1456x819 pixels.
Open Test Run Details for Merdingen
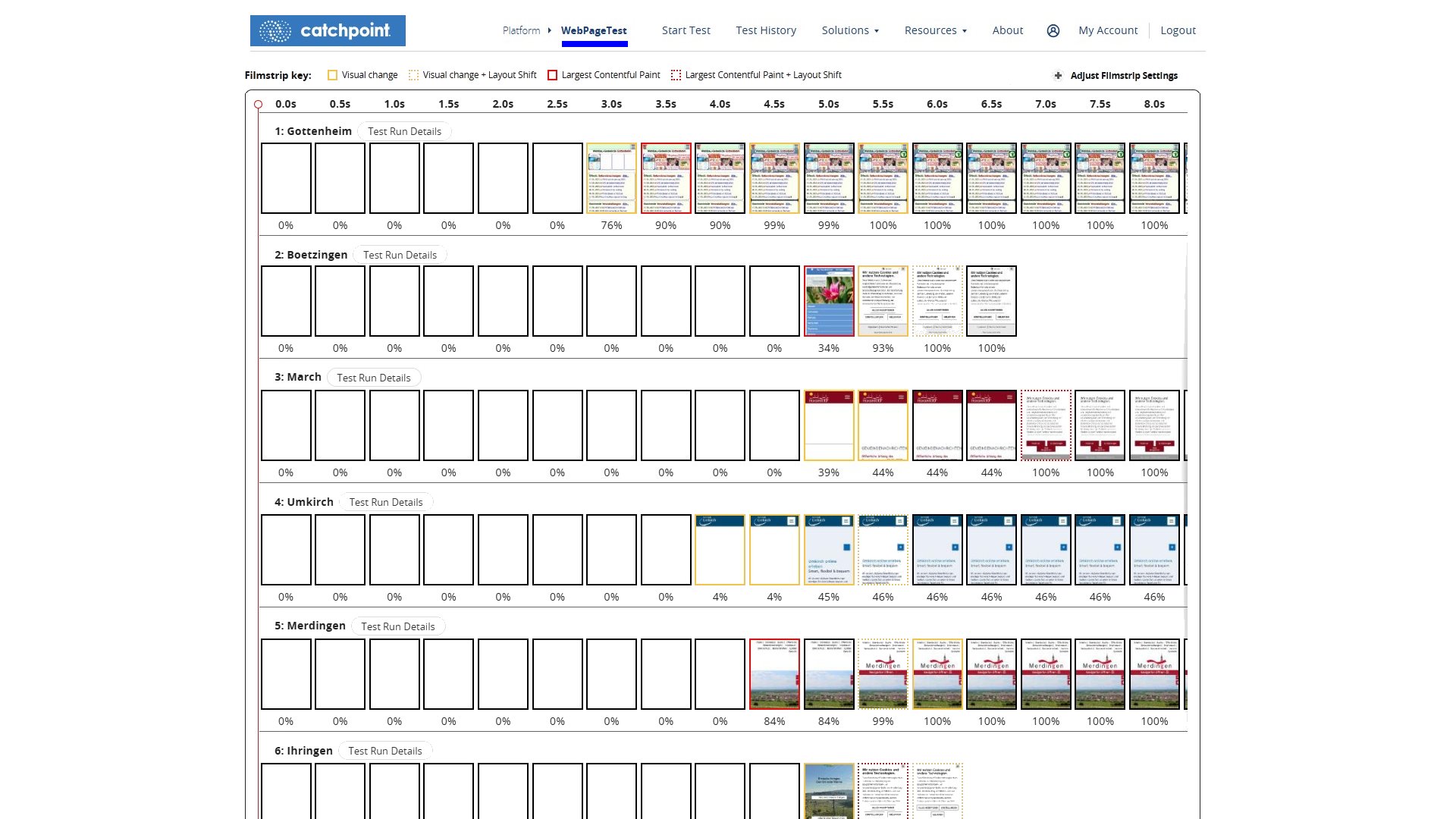pos(397,626)
